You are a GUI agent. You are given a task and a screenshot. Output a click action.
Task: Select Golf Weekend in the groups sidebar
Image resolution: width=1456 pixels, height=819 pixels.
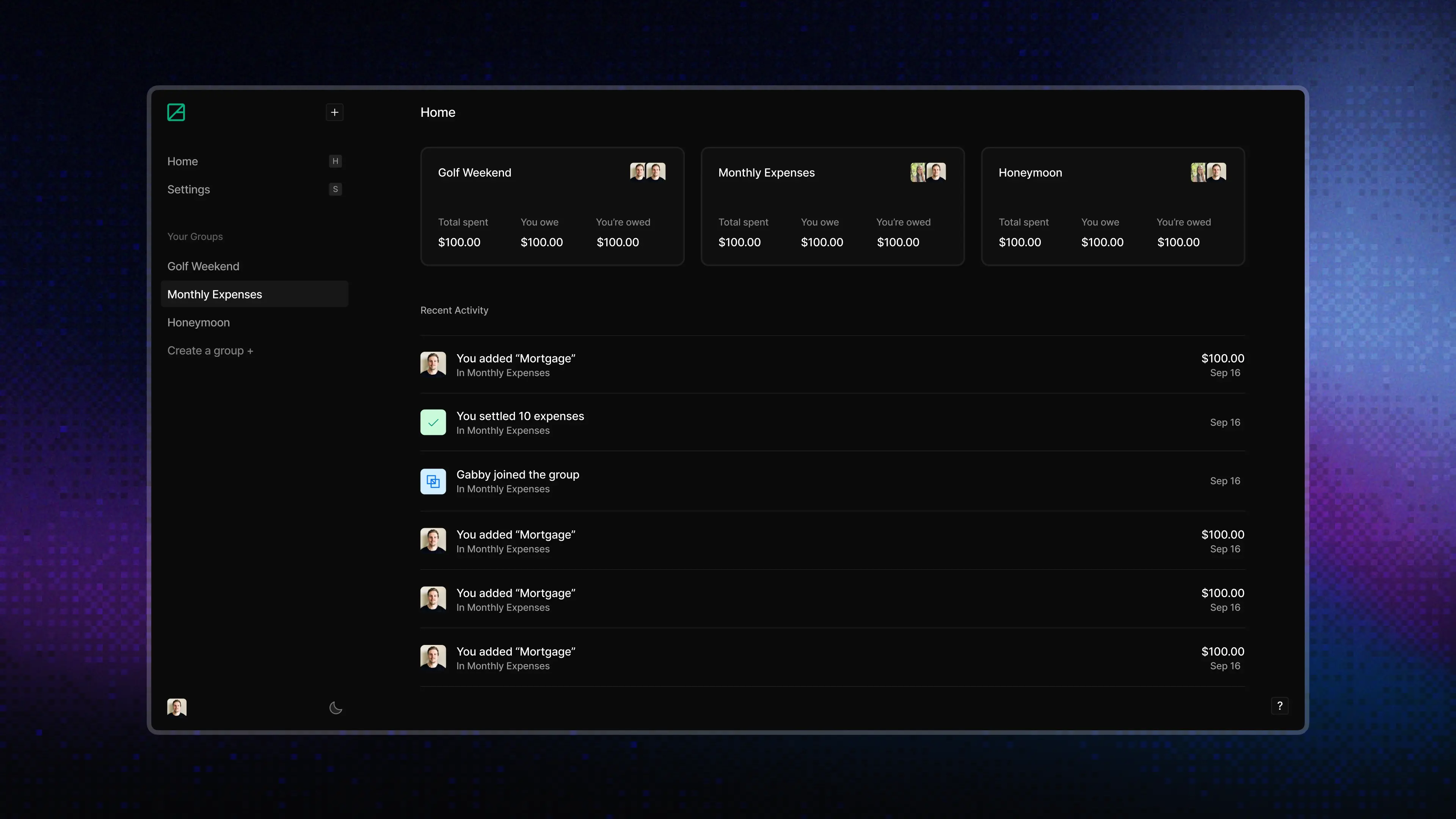203,266
